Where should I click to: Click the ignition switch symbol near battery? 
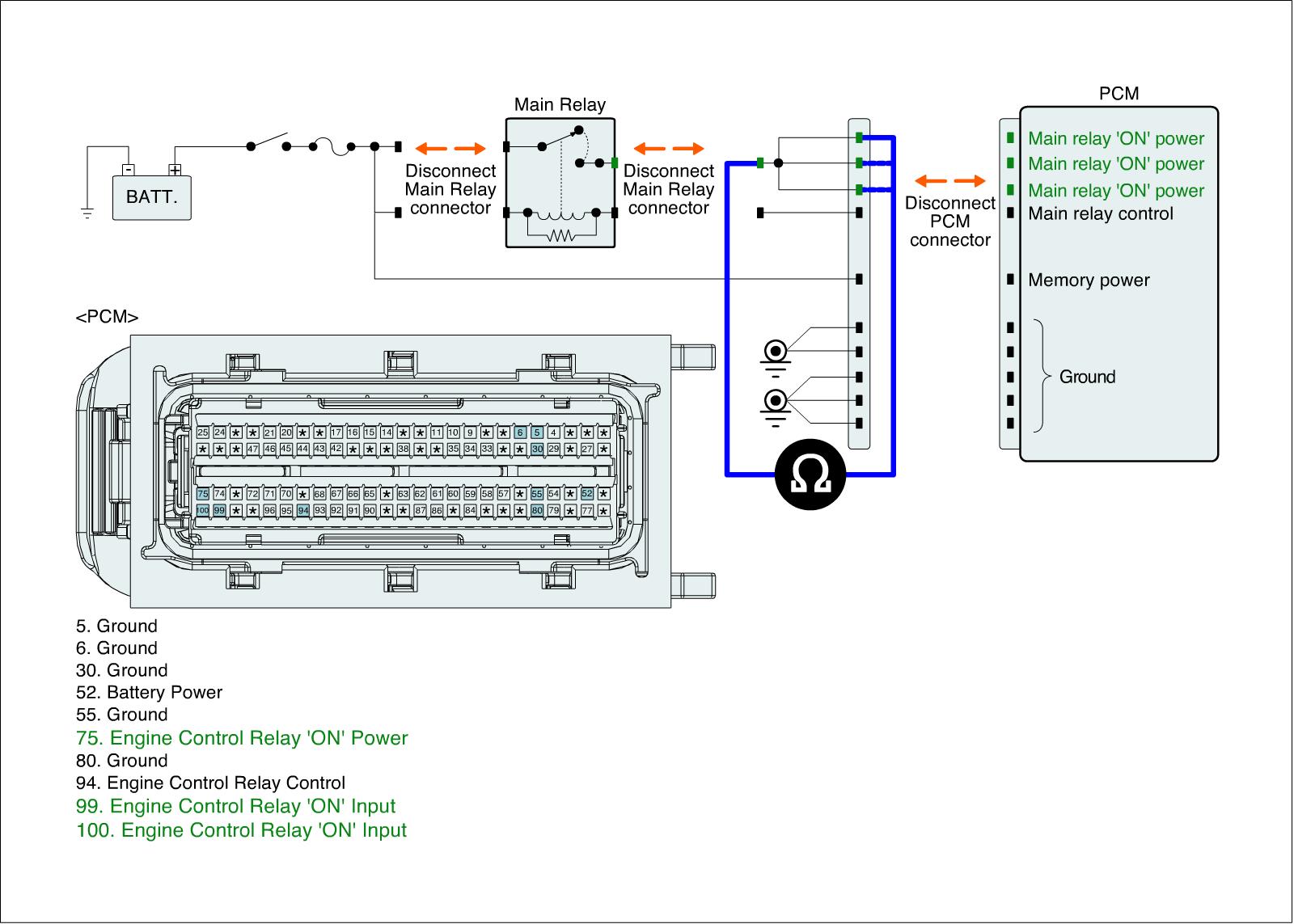(269, 141)
